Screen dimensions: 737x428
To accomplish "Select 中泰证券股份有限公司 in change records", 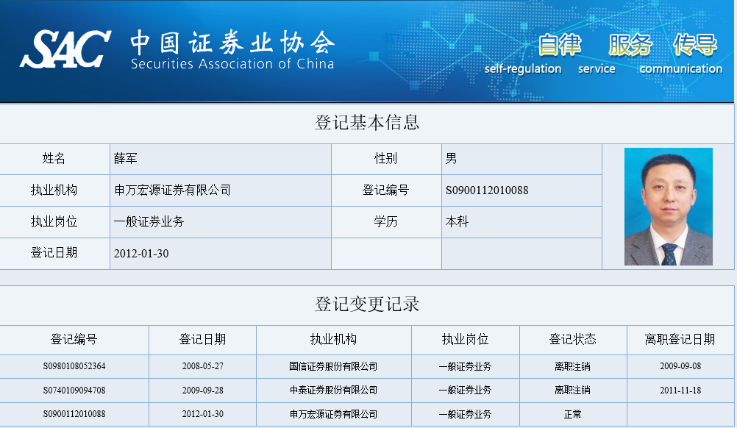I will tap(333, 390).
